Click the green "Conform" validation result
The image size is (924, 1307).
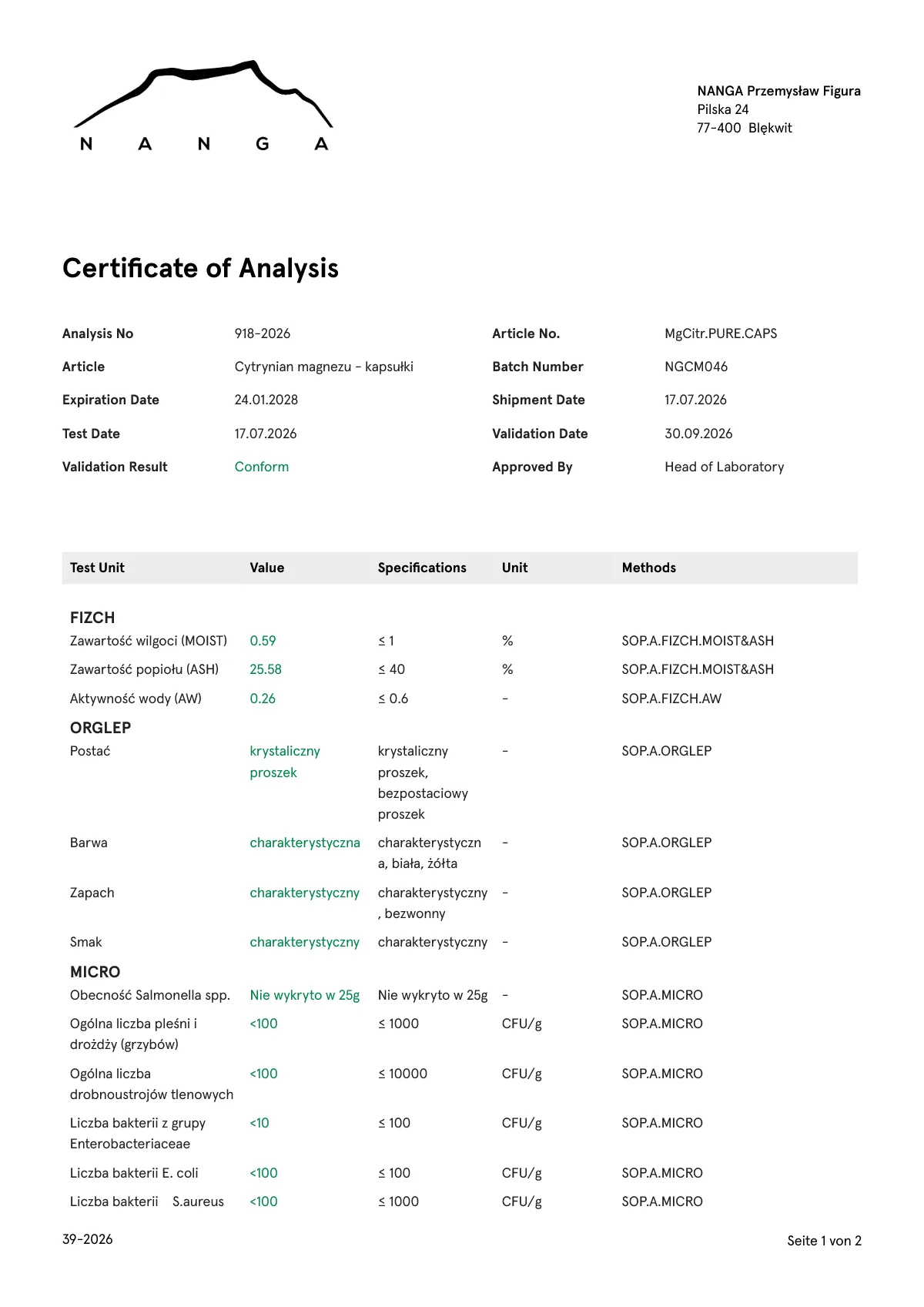(262, 467)
